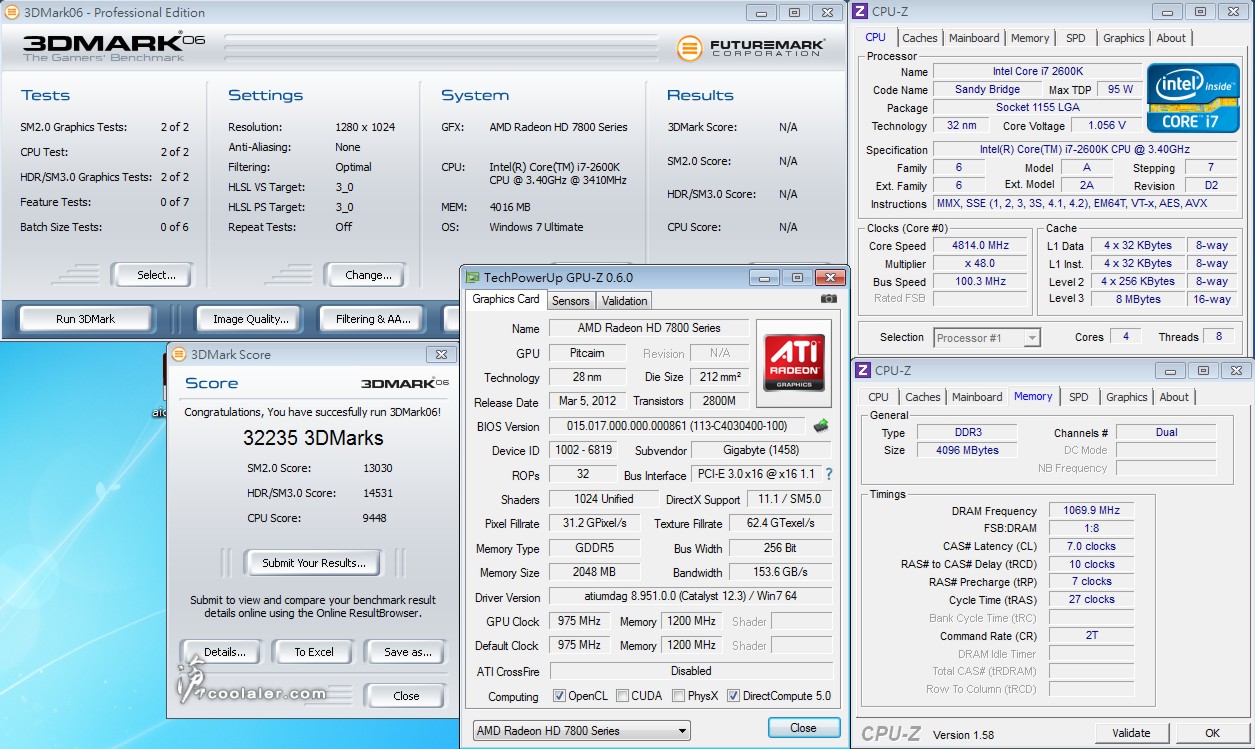Select the GPU Clock value 975 MHz
1255x749 pixels.
click(x=578, y=621)
